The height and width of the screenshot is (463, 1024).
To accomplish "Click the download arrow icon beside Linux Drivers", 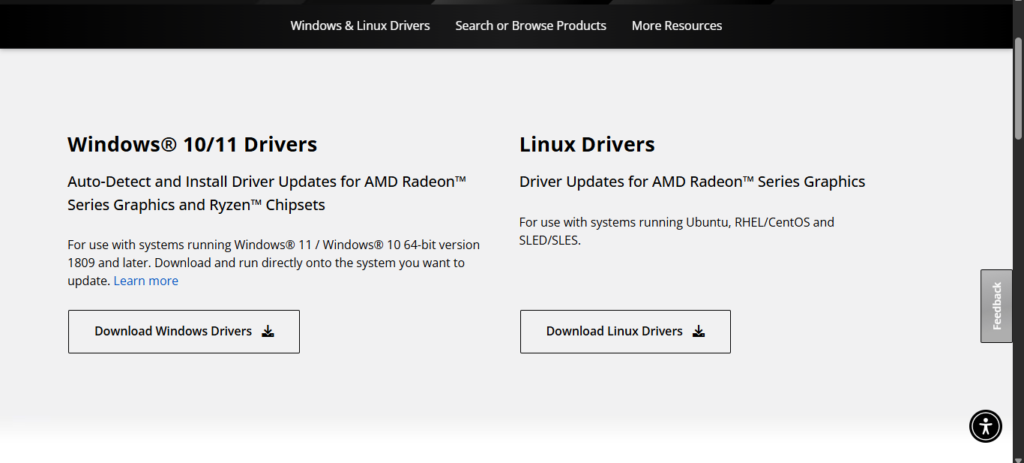I will [x=698, y=332].
